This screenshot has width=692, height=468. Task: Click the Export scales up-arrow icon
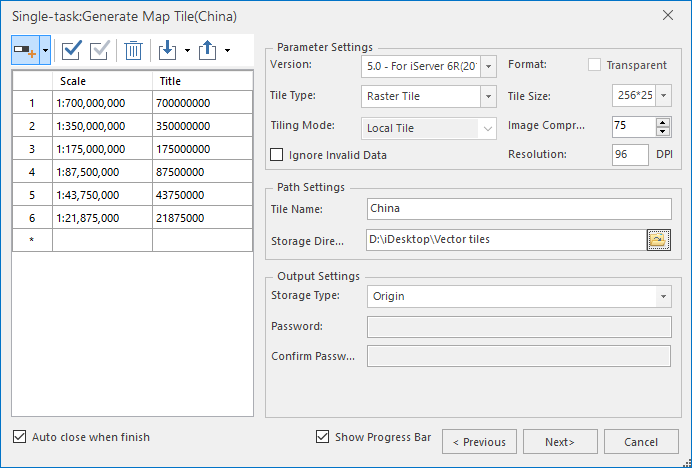(207, 50)
